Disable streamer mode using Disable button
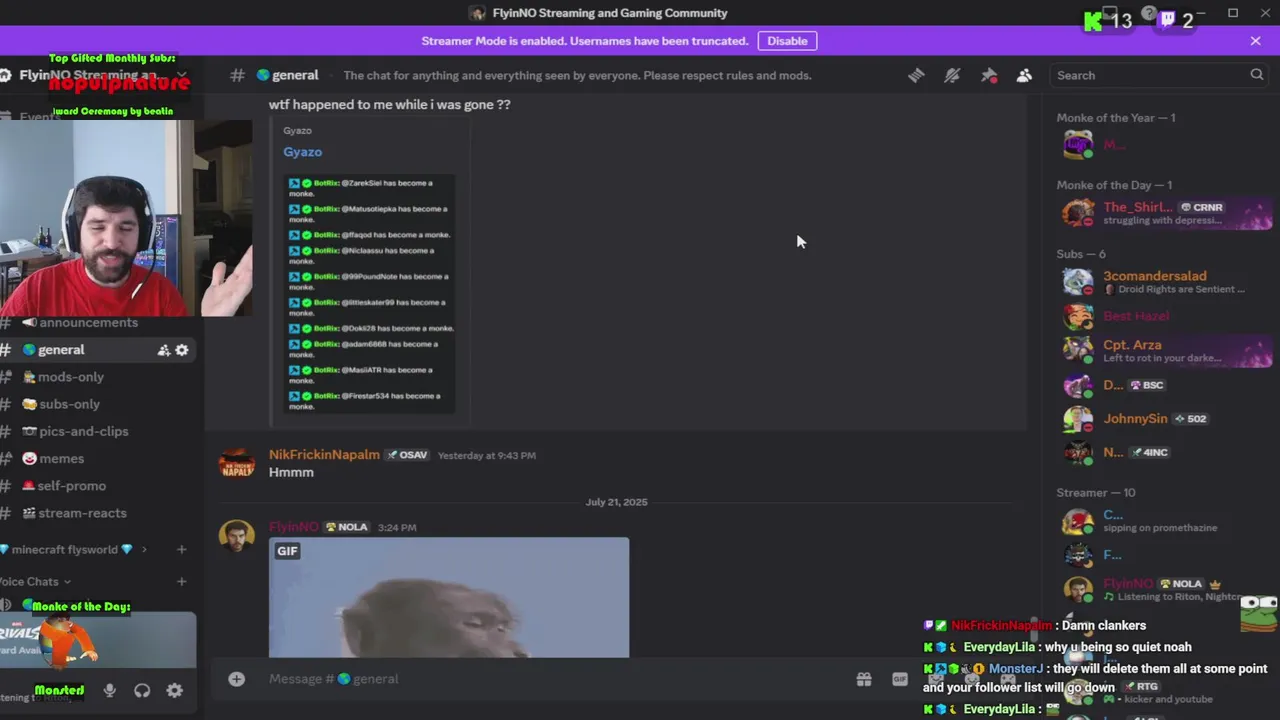 787,41
